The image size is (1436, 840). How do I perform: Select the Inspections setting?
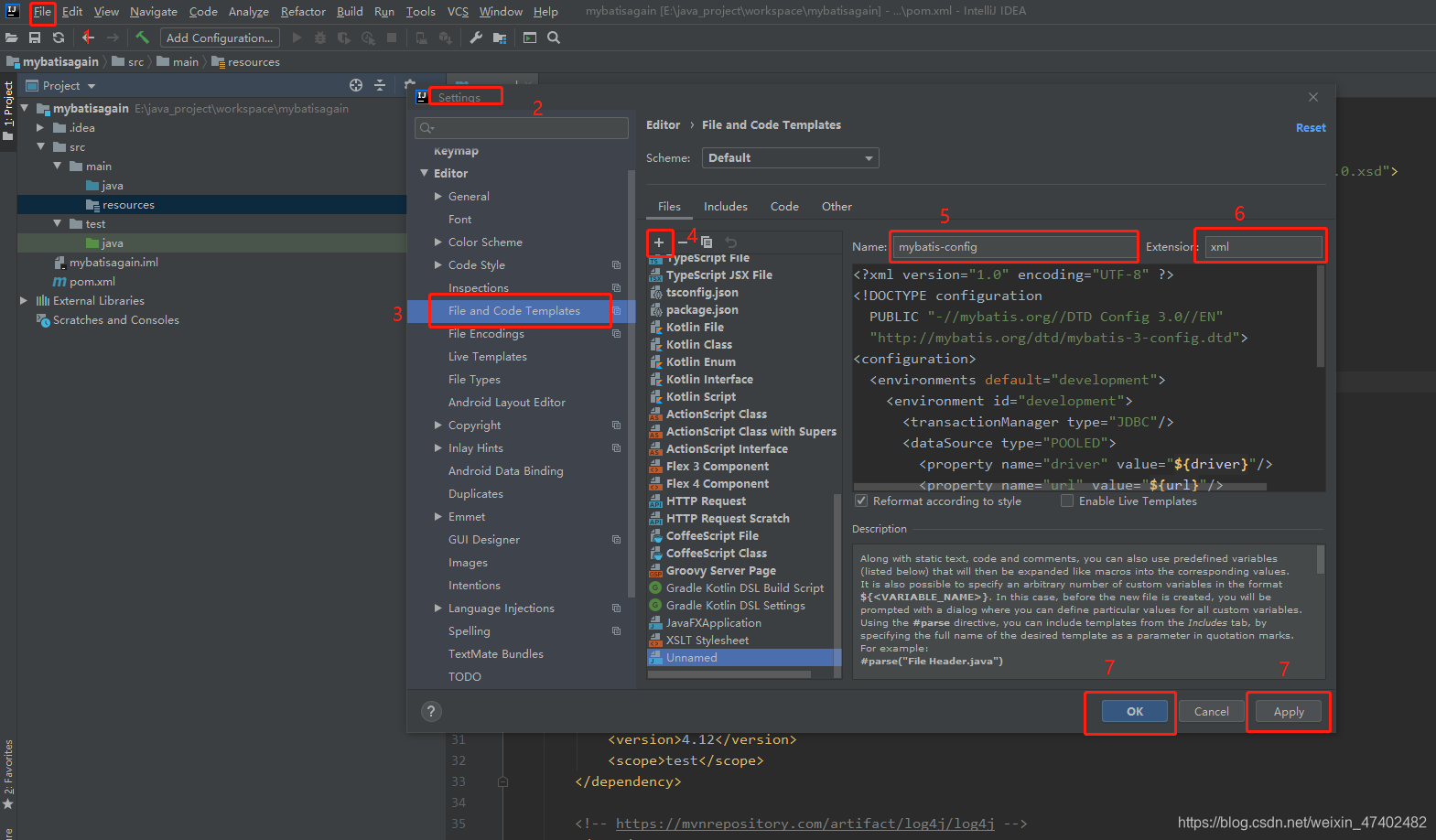(x=478, y=287)
